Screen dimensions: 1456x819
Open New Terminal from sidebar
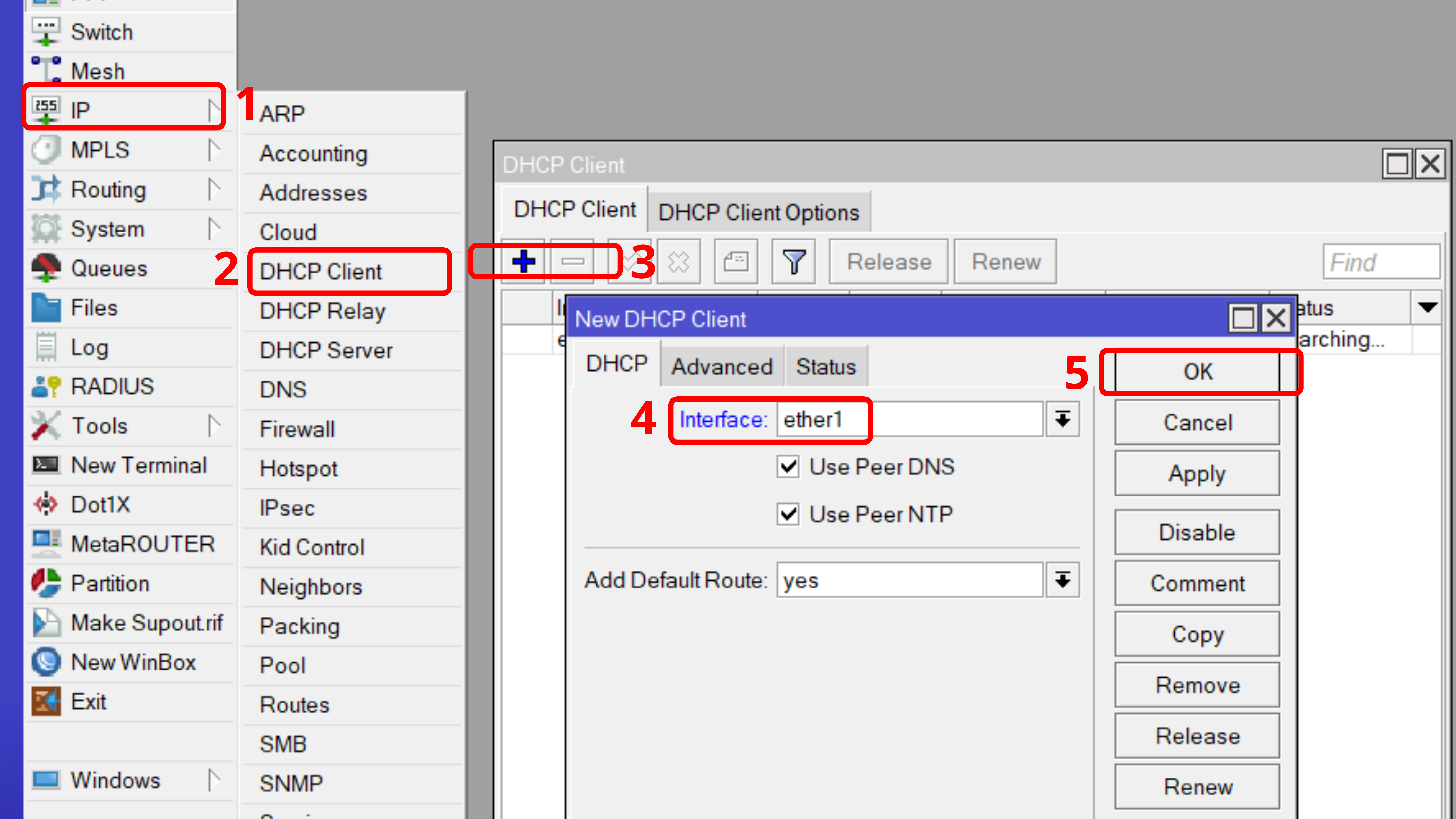[139, 465]
